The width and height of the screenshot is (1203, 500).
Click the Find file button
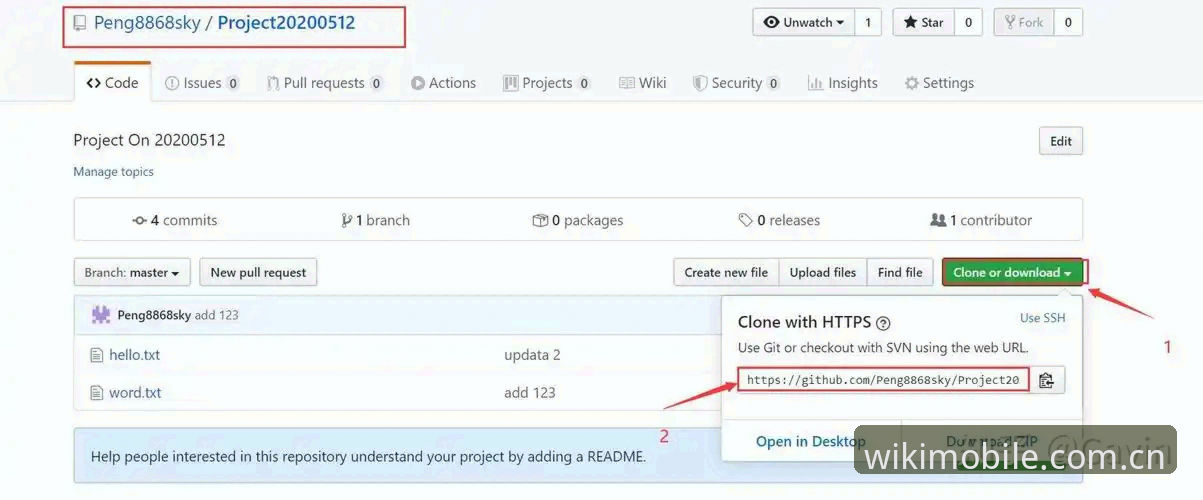click(x=900, y=272)
